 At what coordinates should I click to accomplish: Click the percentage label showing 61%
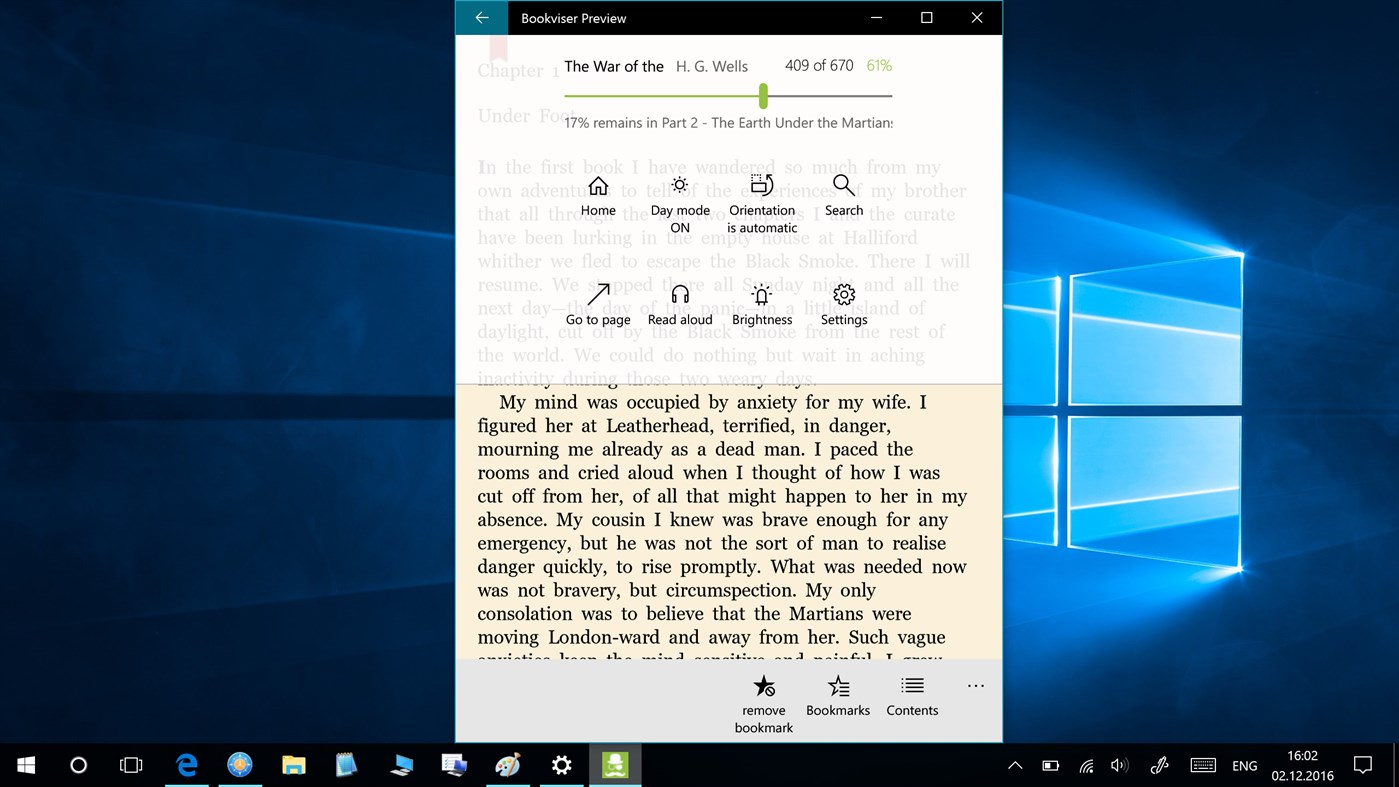tap(878, 65)
